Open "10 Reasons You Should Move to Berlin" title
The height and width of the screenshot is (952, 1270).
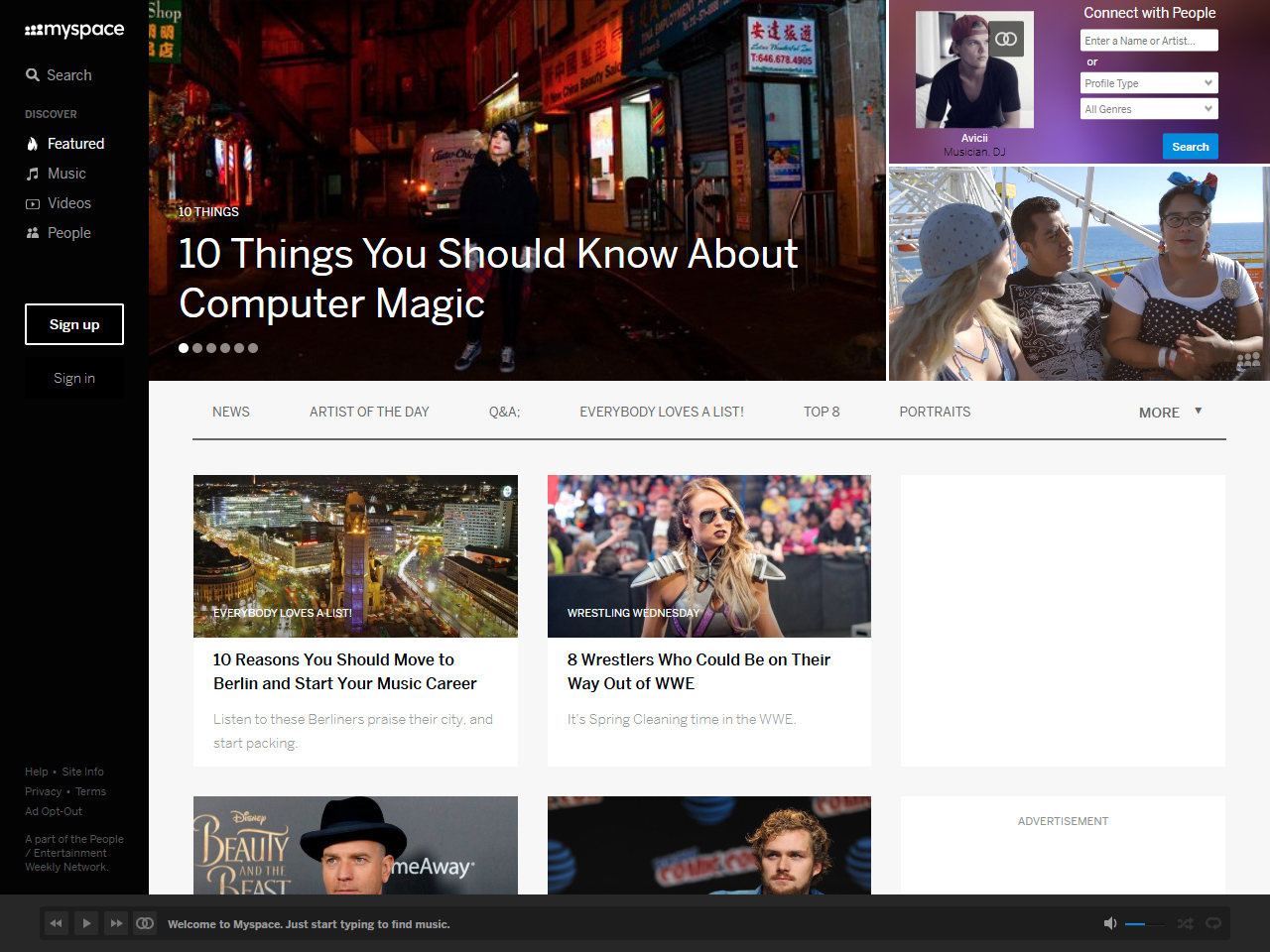[344, 671]
